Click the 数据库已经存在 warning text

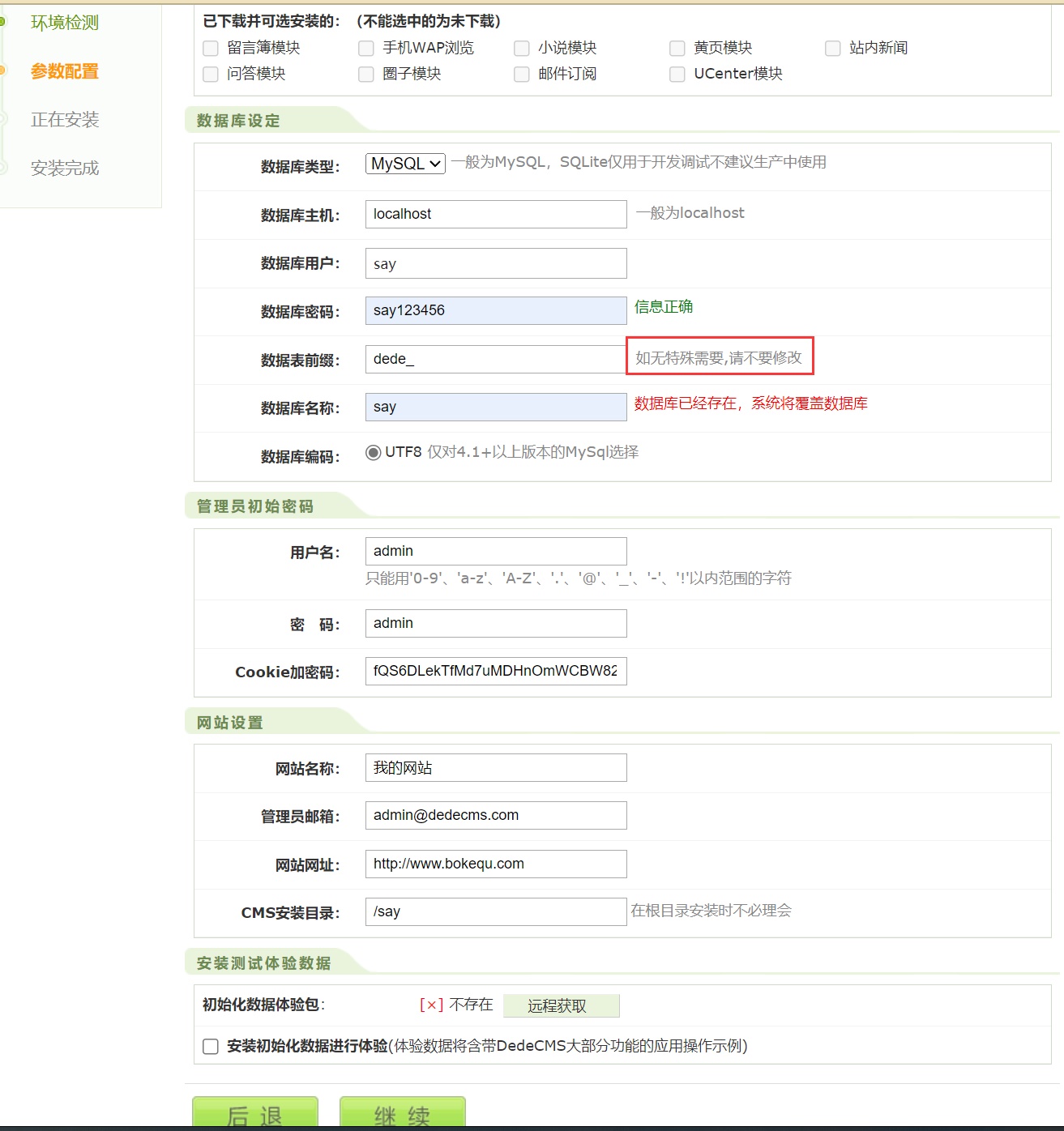[750, 403]
